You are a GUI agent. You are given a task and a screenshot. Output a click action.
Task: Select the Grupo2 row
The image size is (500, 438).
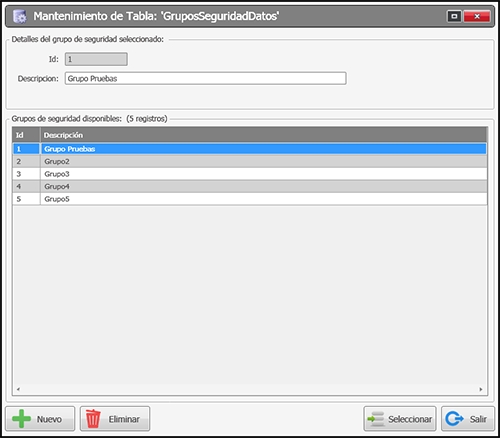(250, 161)
